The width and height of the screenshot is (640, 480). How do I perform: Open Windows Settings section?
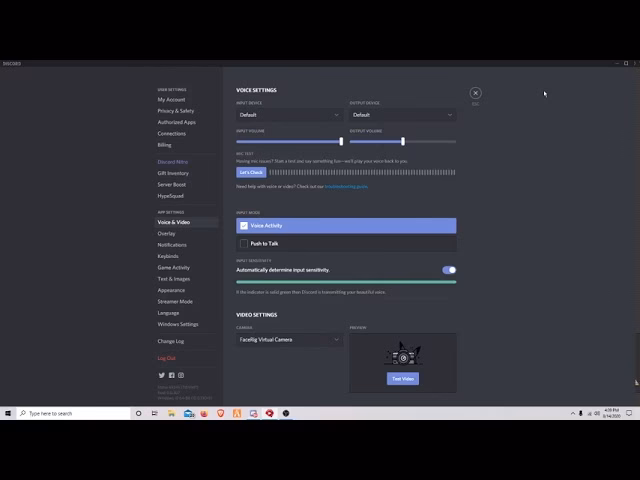coord(178,324)
